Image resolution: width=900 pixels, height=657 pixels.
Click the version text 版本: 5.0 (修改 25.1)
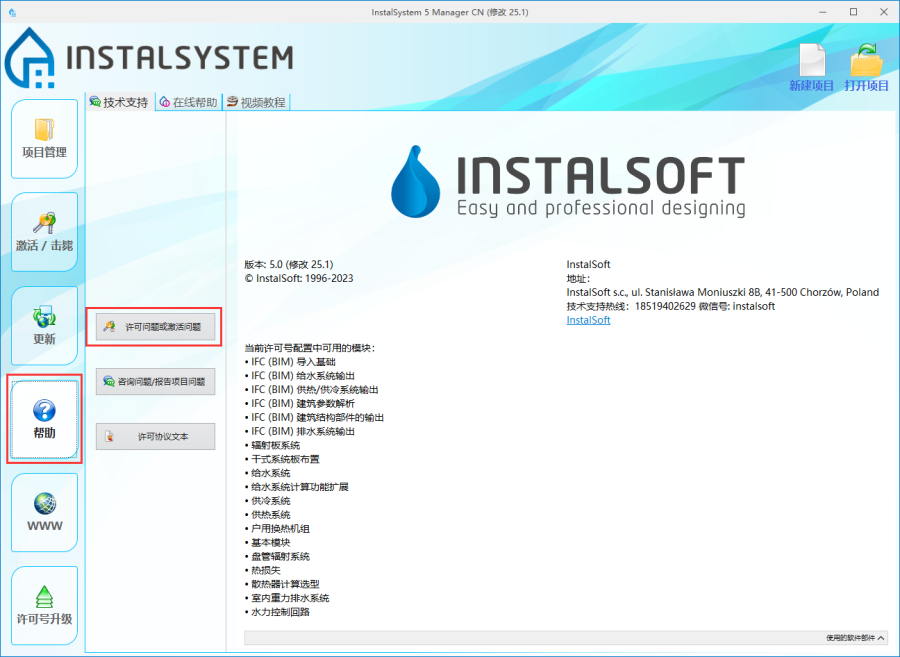tap(289, 265)
